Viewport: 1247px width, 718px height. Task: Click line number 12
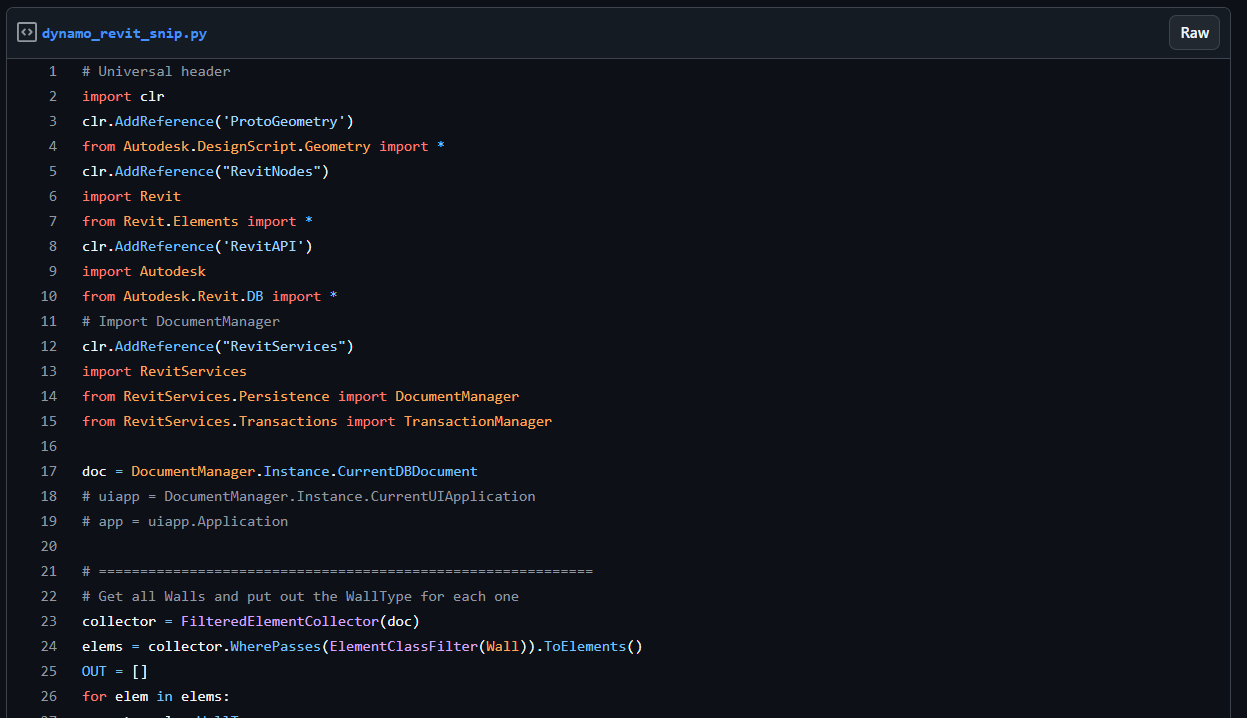49,346
